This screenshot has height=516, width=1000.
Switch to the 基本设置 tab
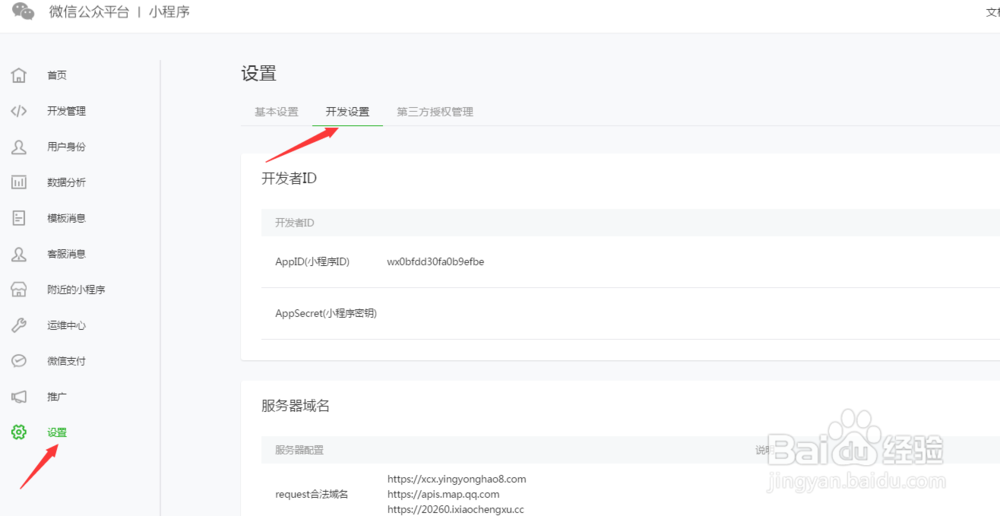click(277, 112)
